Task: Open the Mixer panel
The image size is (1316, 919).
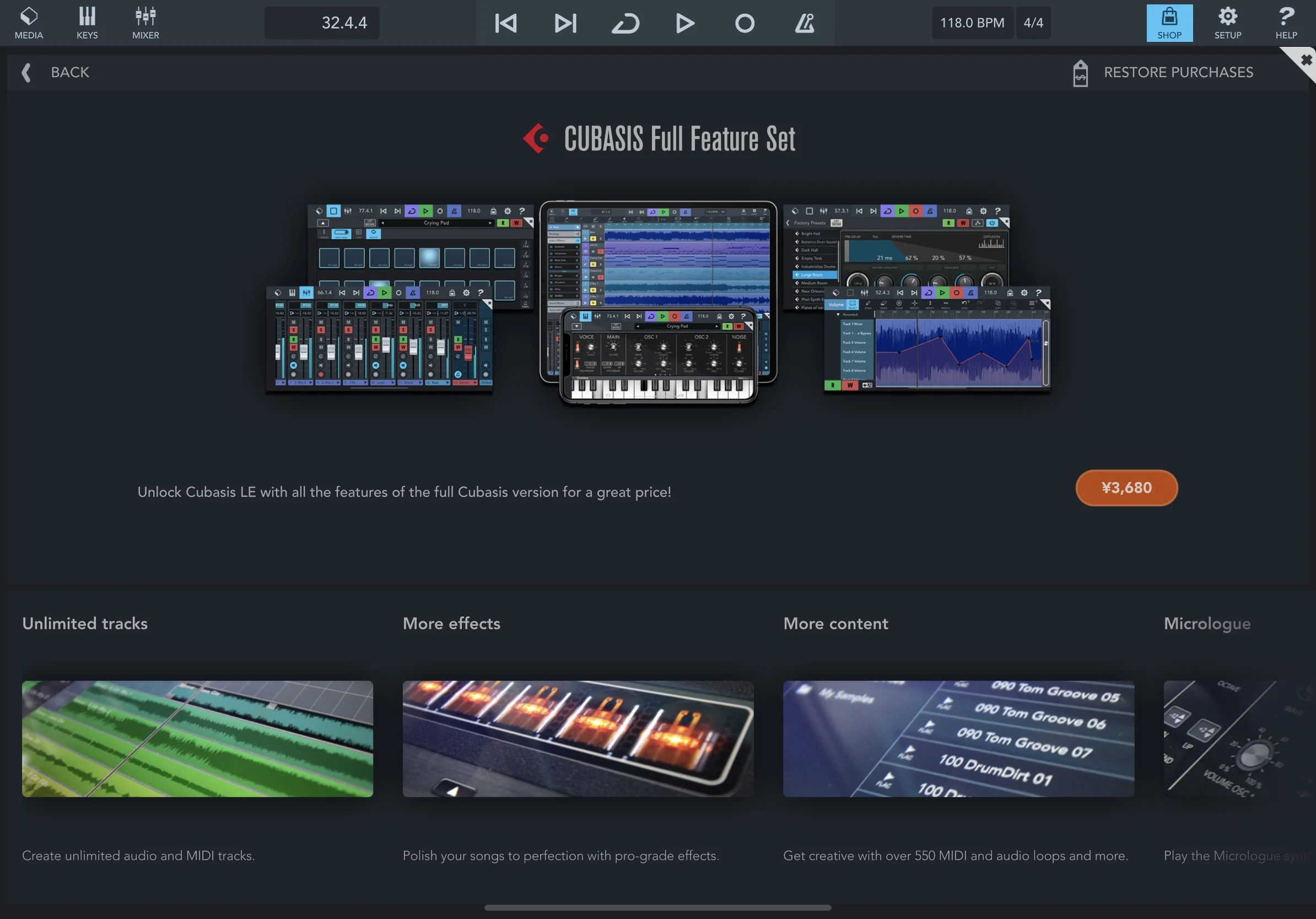Action: [x=145, y=23]
